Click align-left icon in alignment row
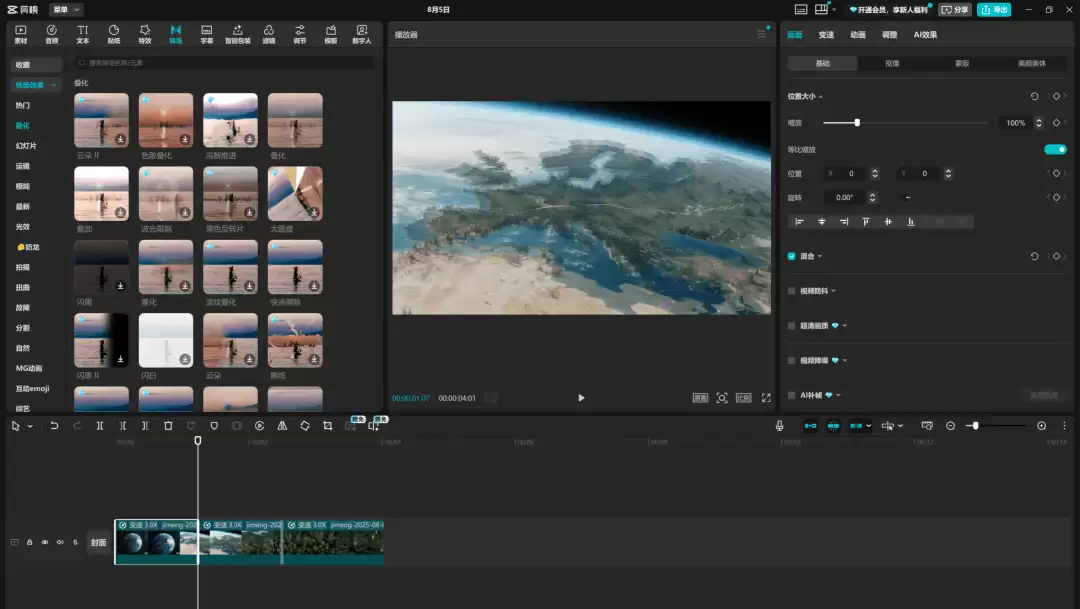The image size is (1080, 609). 800,222
